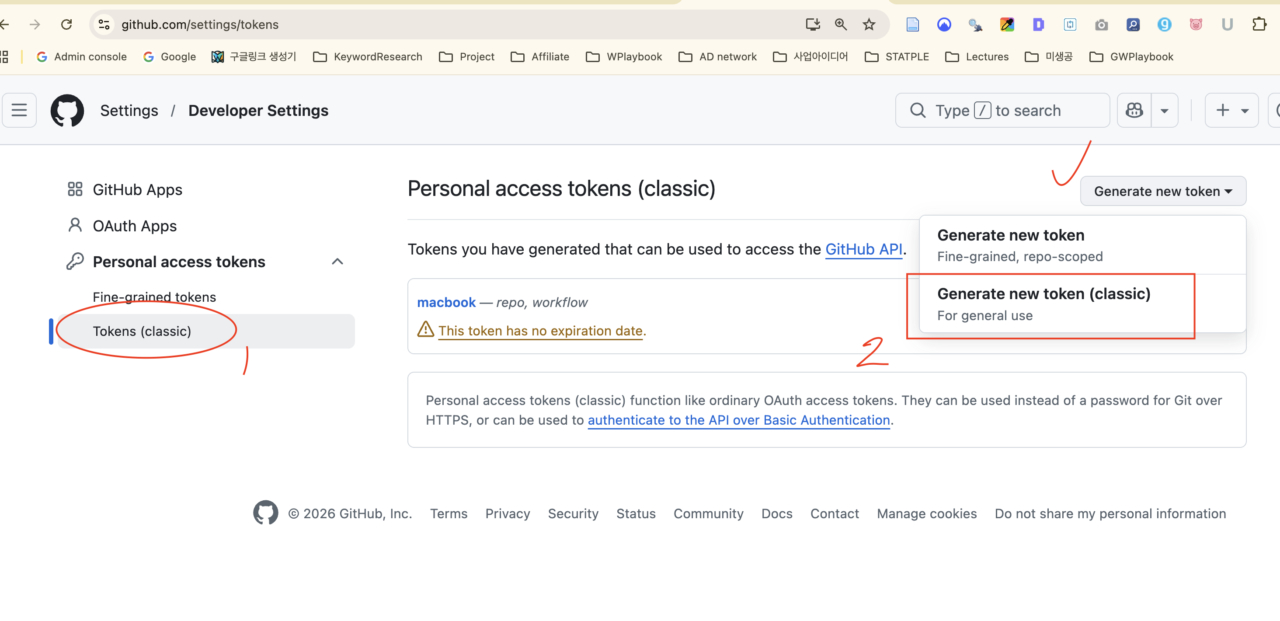The height and width of the screenshot is (621, 1280).
Task: Click the pink pig extension icon
Action: (1196, 24)
